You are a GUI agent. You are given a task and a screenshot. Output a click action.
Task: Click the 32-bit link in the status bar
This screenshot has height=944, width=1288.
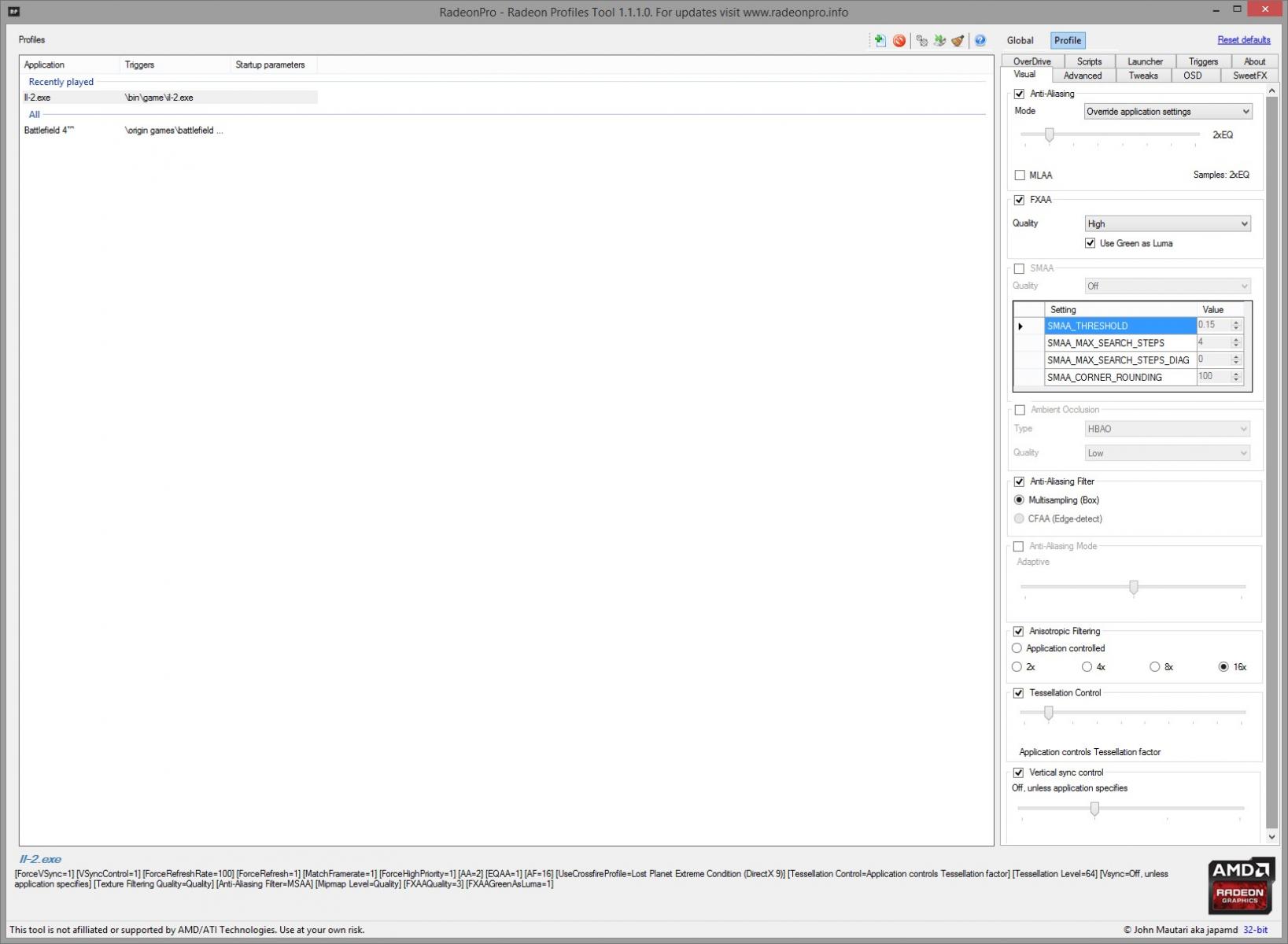pyautogui.click(x=1256, y=930)
